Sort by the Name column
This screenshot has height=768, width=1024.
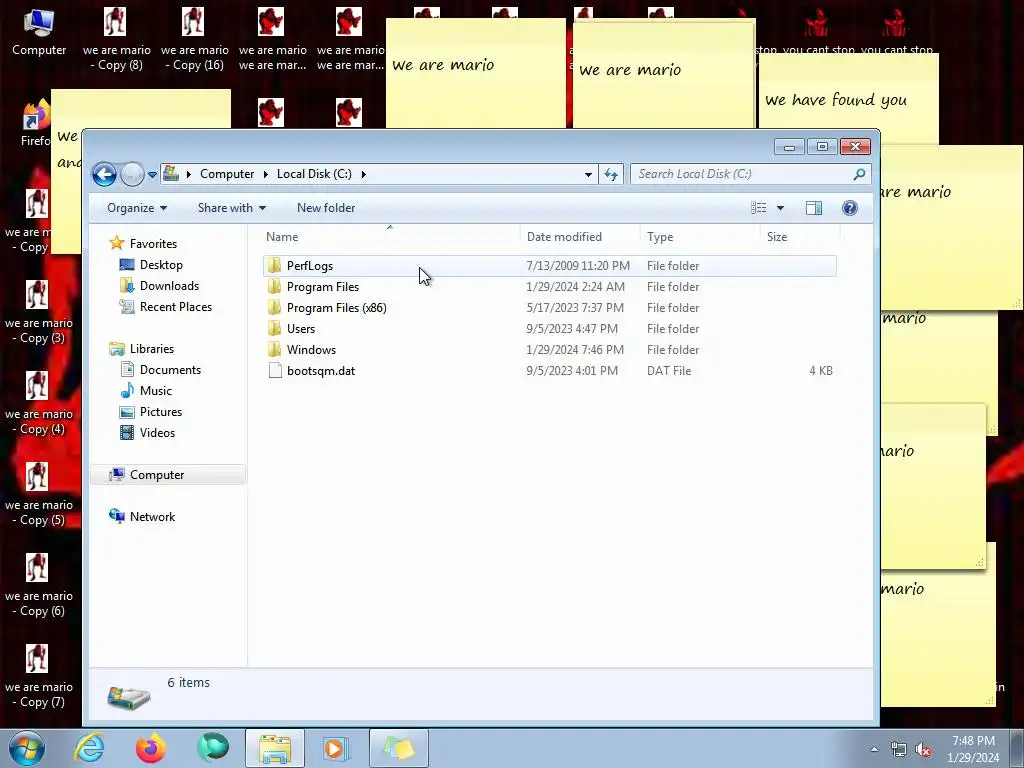click(x=391, y=237)
